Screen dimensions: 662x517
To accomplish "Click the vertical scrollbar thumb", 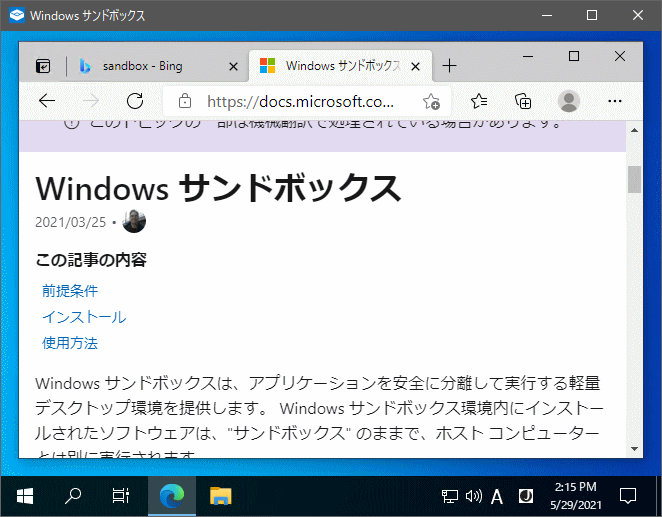I will pyautogui.click(x=634, y=179).
